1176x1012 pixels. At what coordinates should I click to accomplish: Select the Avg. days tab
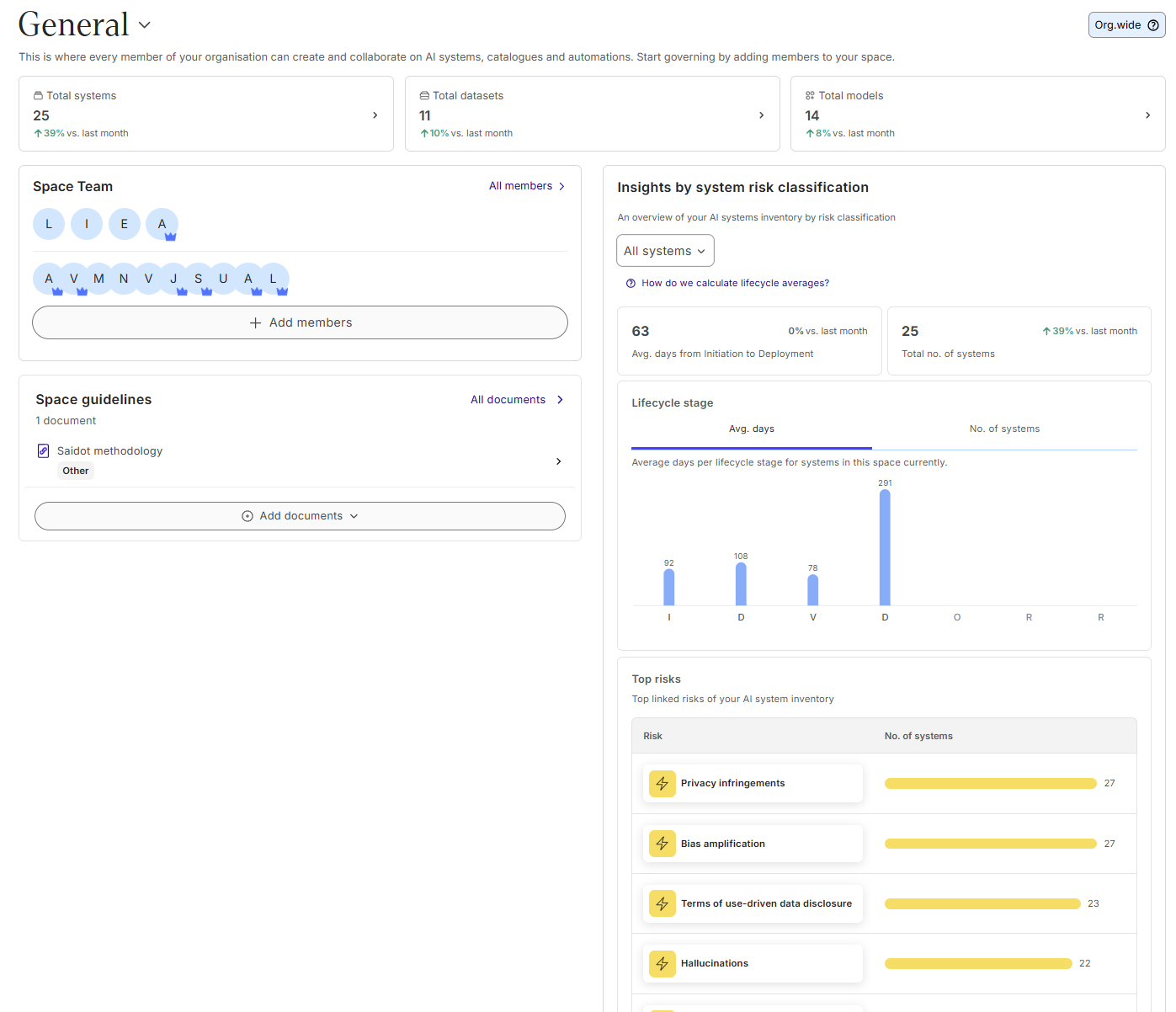pos(751,429)
